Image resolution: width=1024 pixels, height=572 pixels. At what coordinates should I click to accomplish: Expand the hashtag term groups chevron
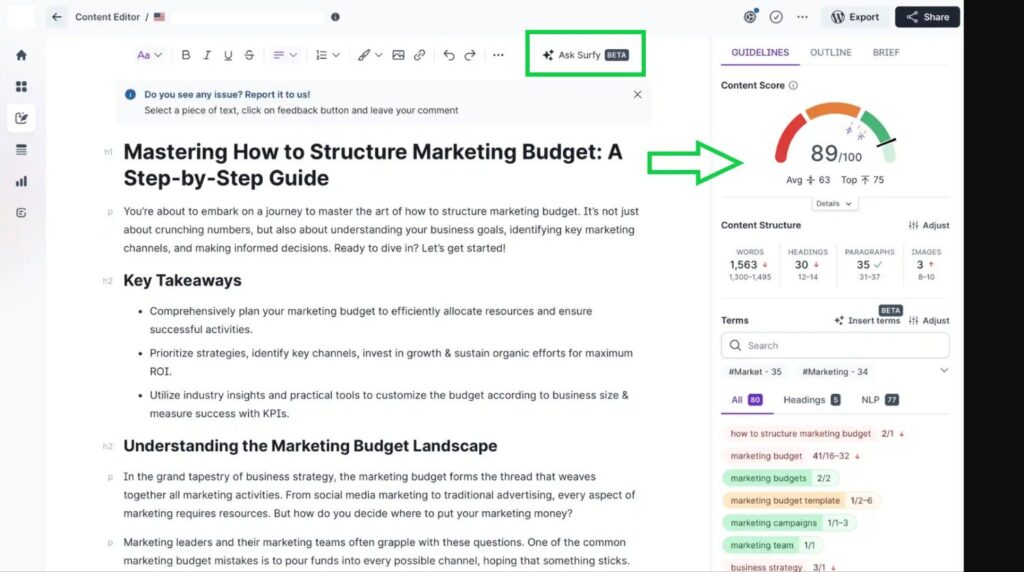tap(944, 370)
